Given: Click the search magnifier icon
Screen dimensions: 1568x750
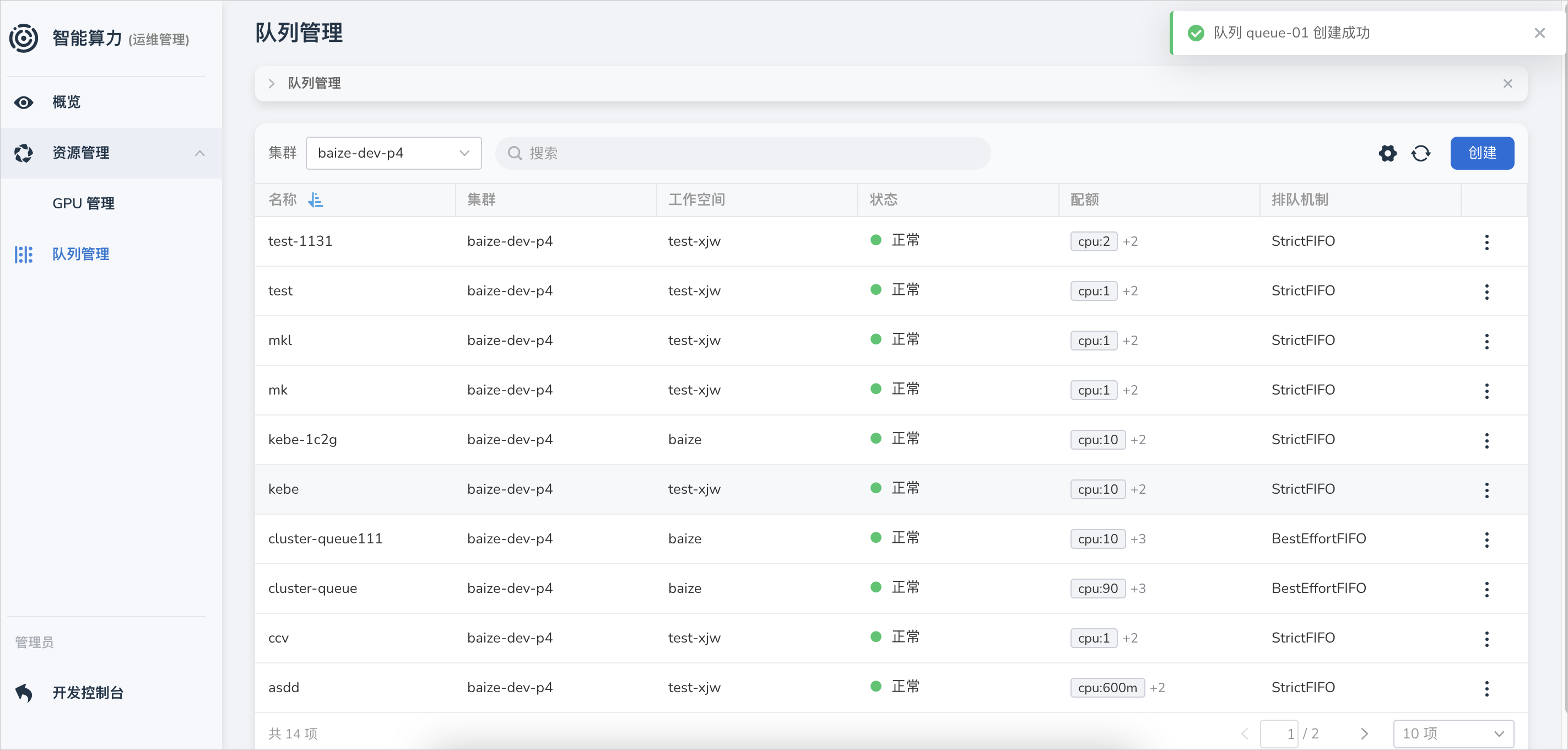Looking at the screenshot, I should click(515, 153).
